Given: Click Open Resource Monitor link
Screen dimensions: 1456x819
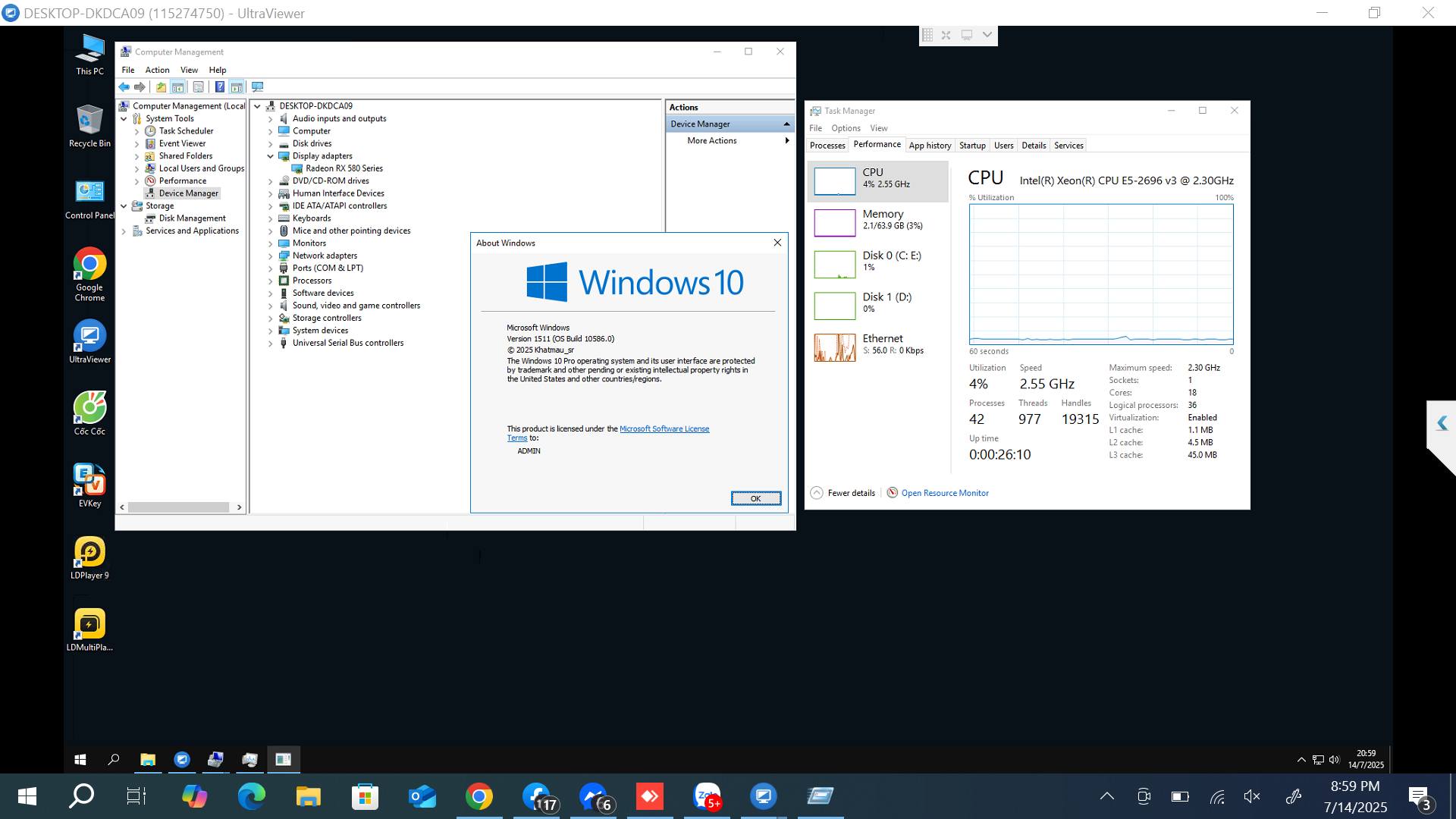Looking at the screenshot, I should [x=945, y=493].
